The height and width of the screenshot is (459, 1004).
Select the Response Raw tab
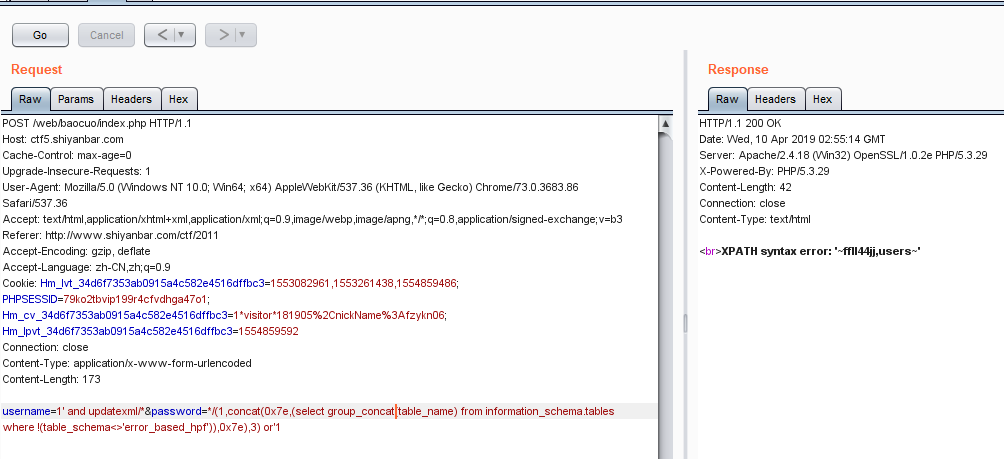(x=727, y=99)
